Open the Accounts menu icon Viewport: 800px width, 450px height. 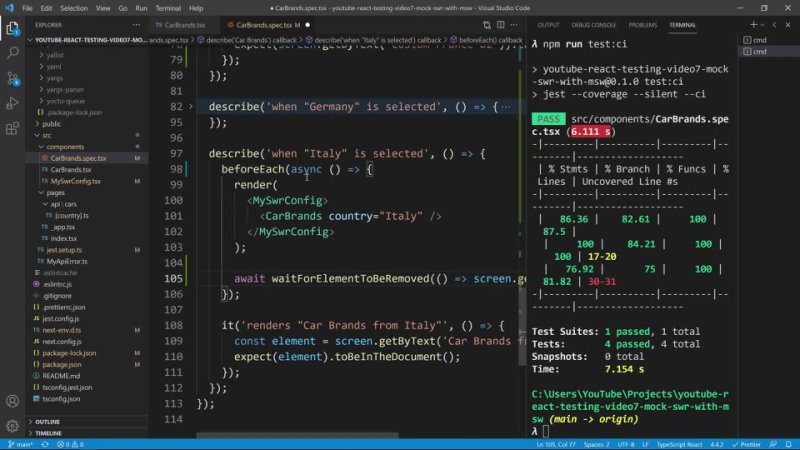[12, 401]
